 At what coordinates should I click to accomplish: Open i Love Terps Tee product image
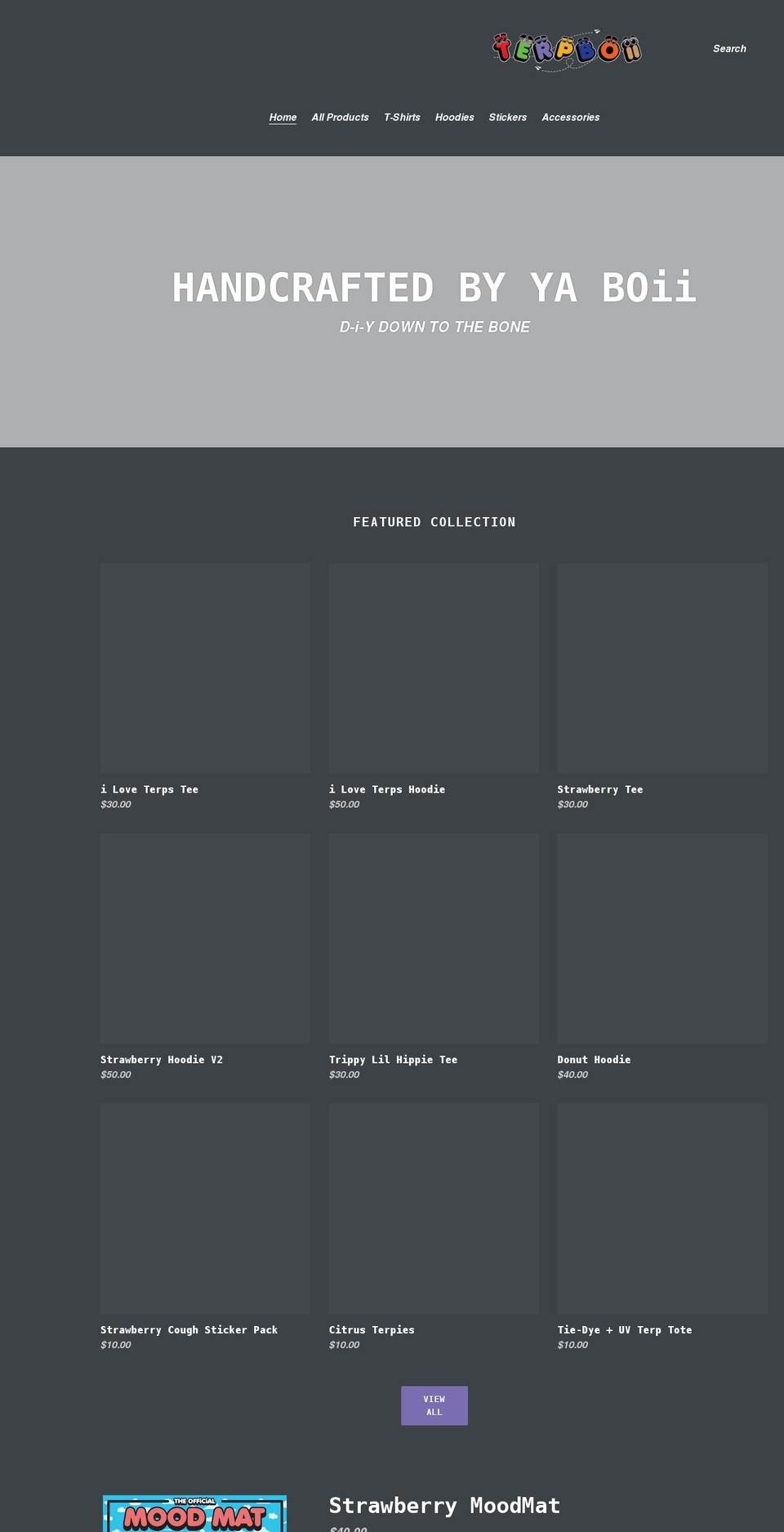point(205,668)
